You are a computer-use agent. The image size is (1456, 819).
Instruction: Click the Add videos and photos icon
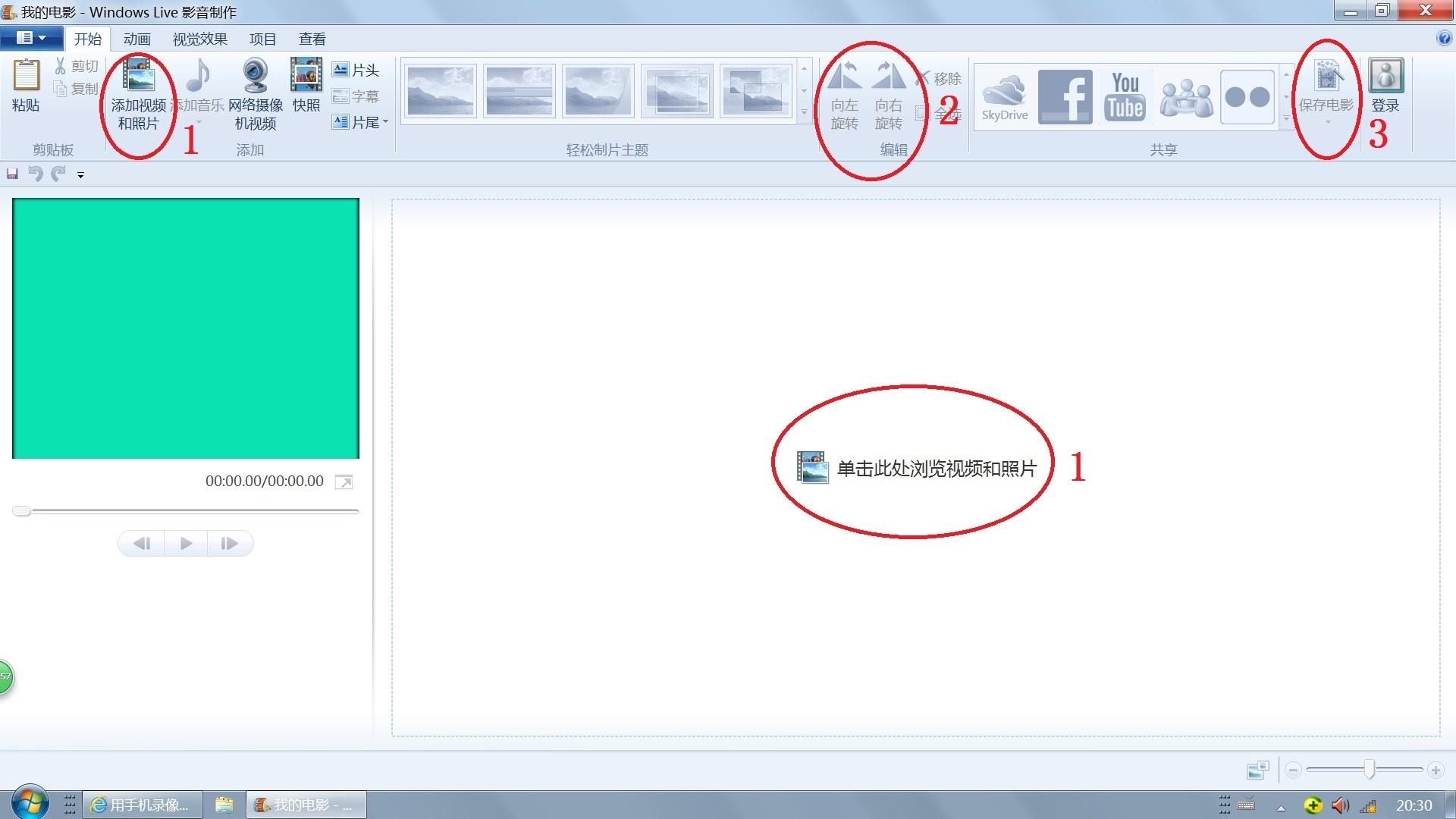(139, 77)
